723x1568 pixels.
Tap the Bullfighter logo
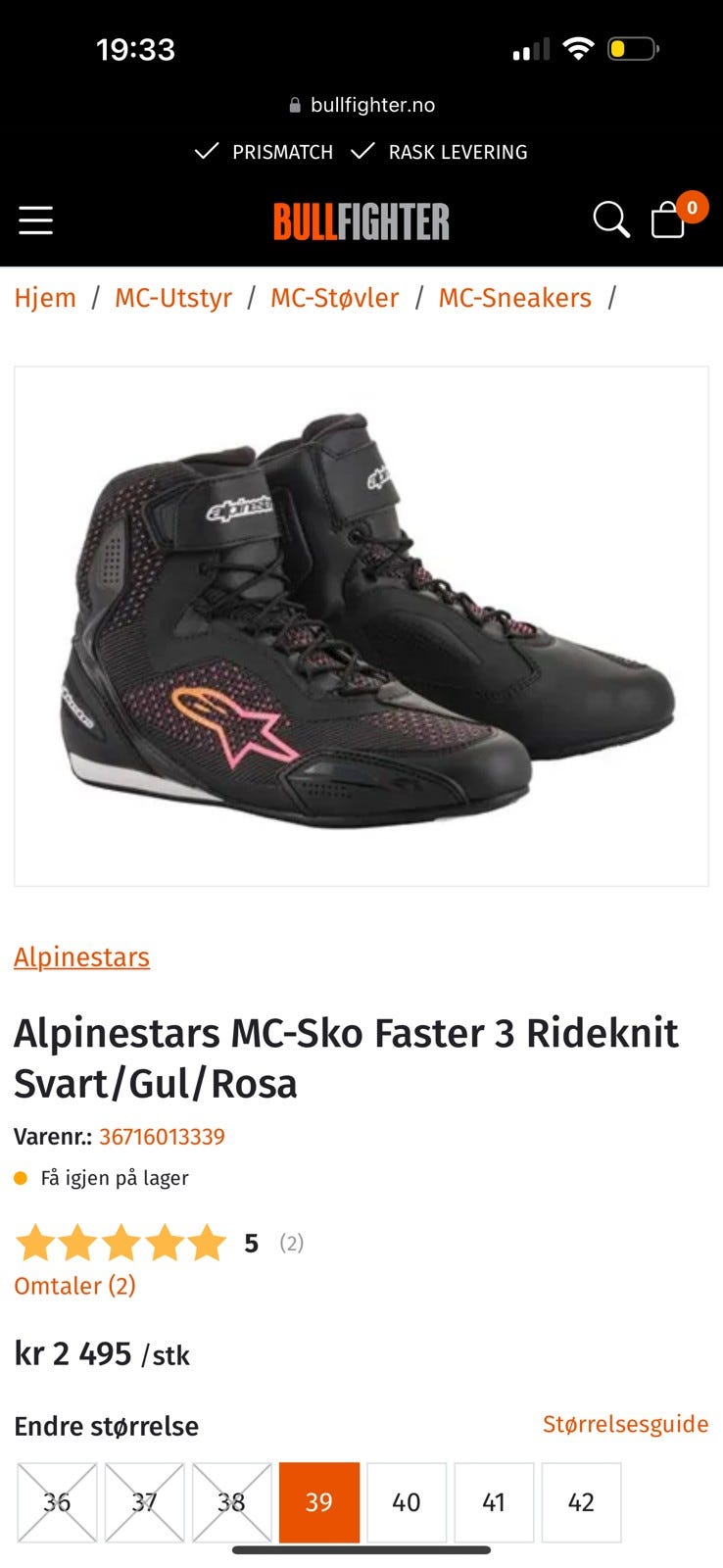click(361, 221)
